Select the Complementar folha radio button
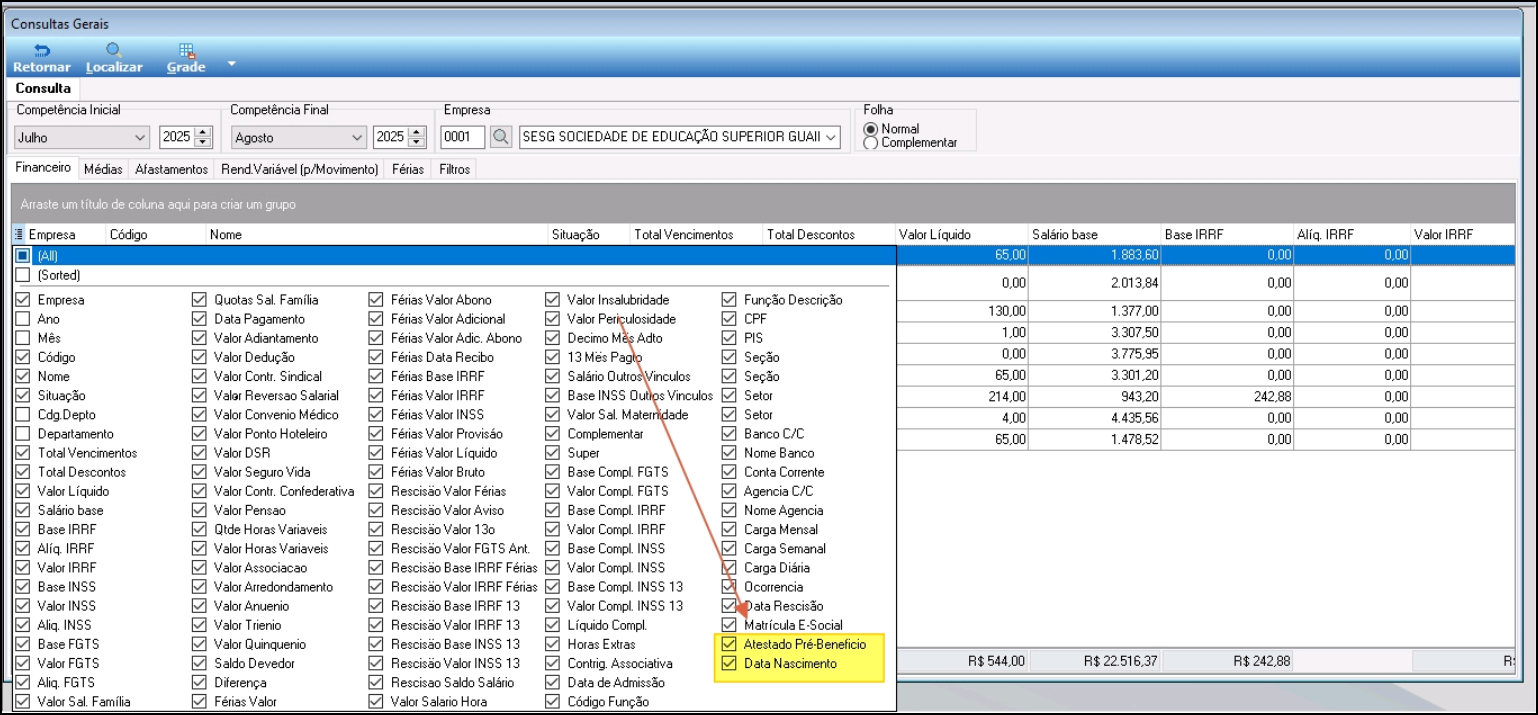Viewport: 1538px width, 715px height. (871, 143)
